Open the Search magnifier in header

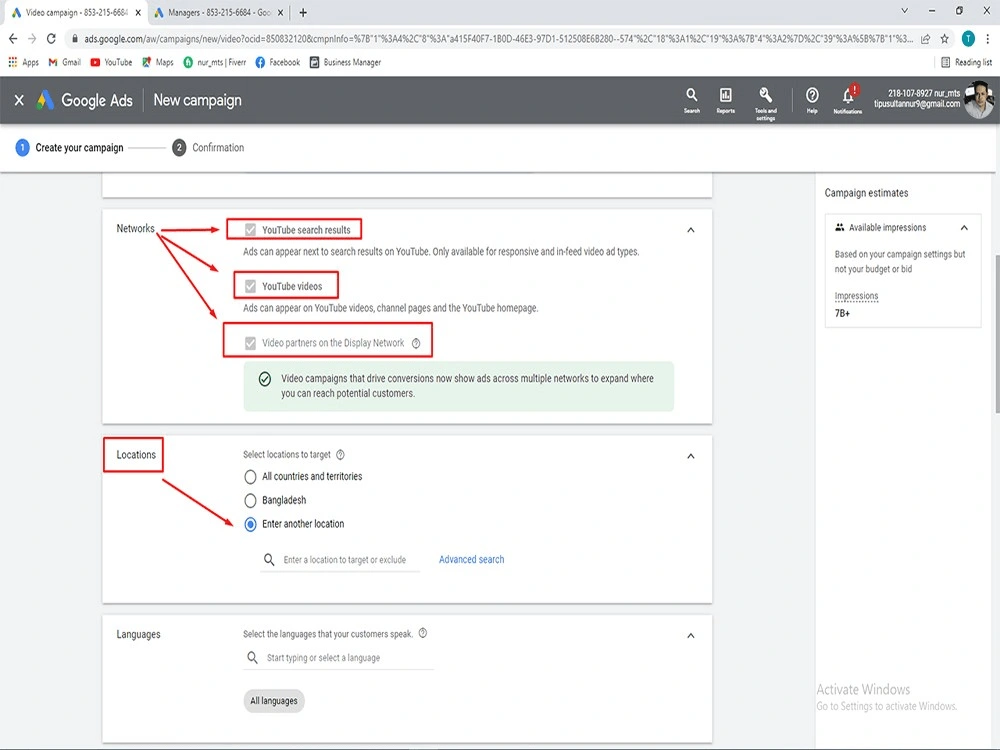[691, 100]
